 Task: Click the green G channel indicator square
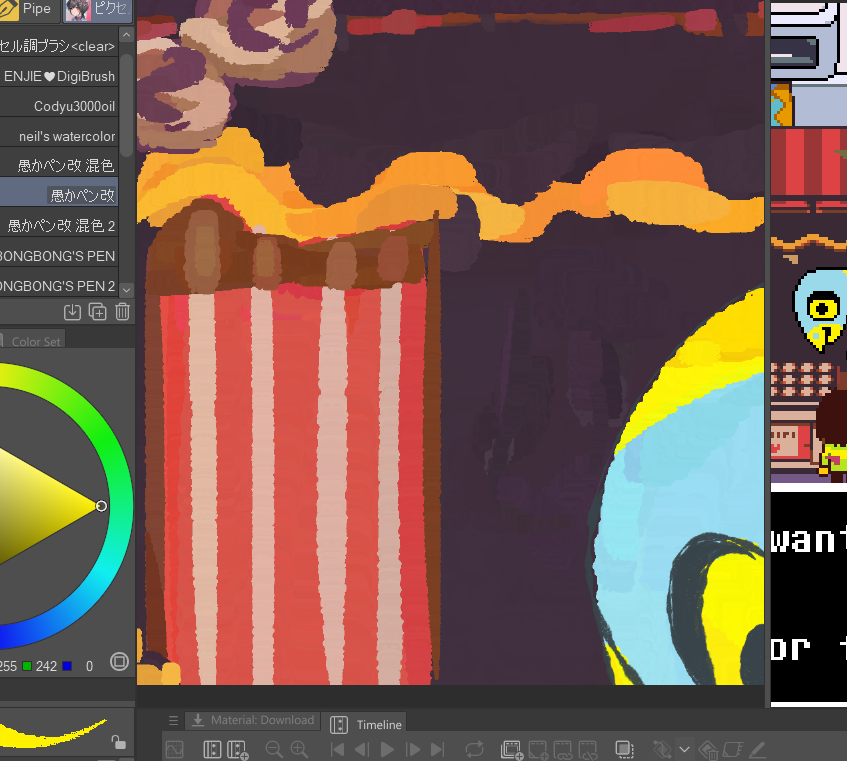26,666
